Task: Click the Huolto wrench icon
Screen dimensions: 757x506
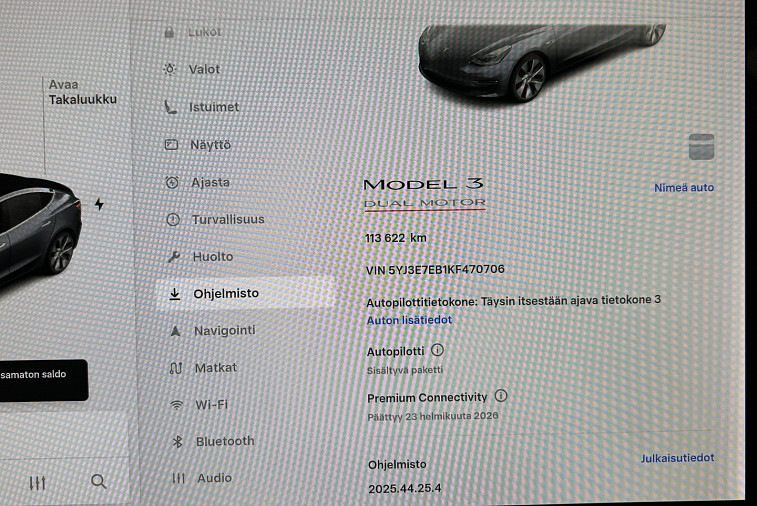Action: point(172,257)
